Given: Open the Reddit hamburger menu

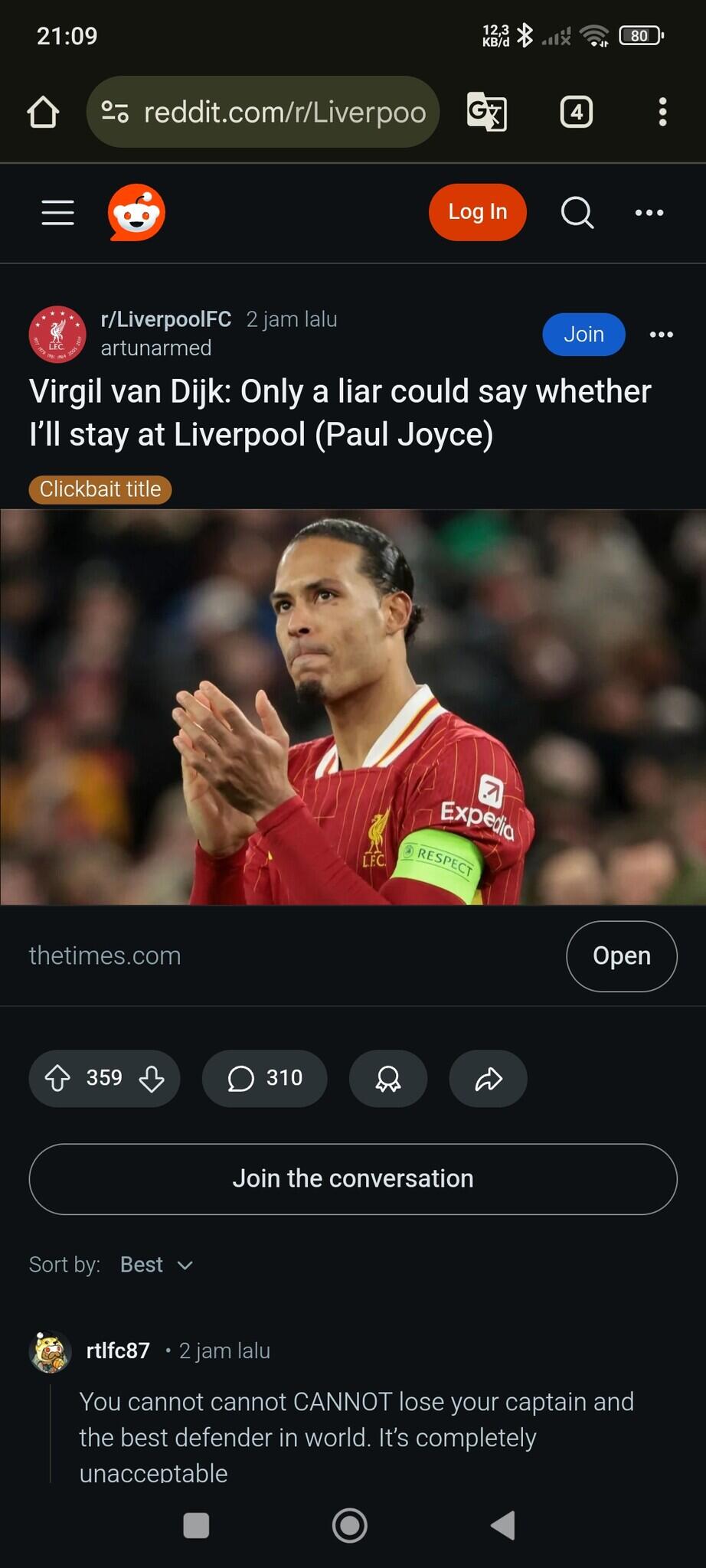Looking at the screenshot, I should (x=58, y=213).
